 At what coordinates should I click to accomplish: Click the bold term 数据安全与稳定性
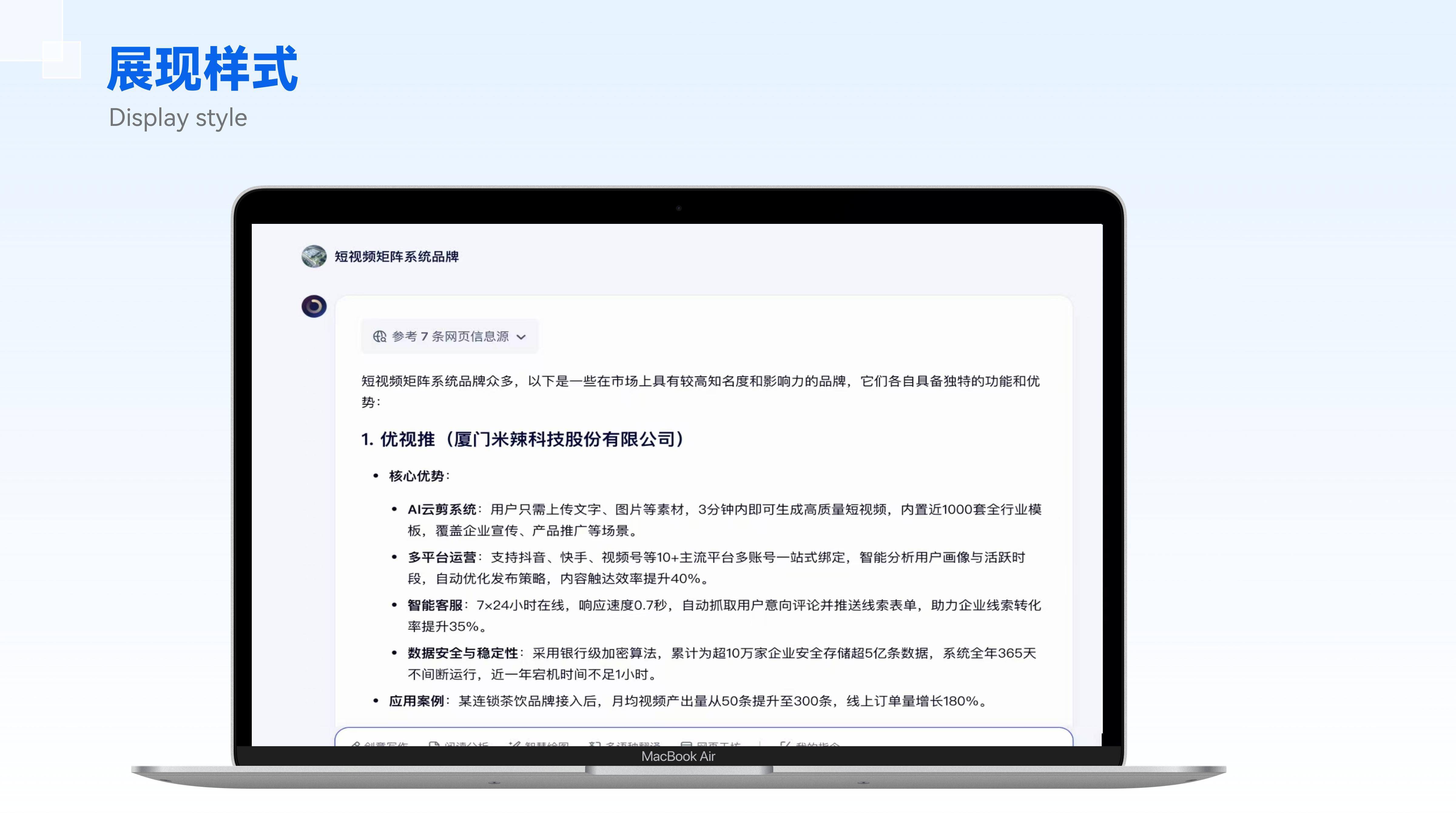pyautogui.click(x=463, y=653)
